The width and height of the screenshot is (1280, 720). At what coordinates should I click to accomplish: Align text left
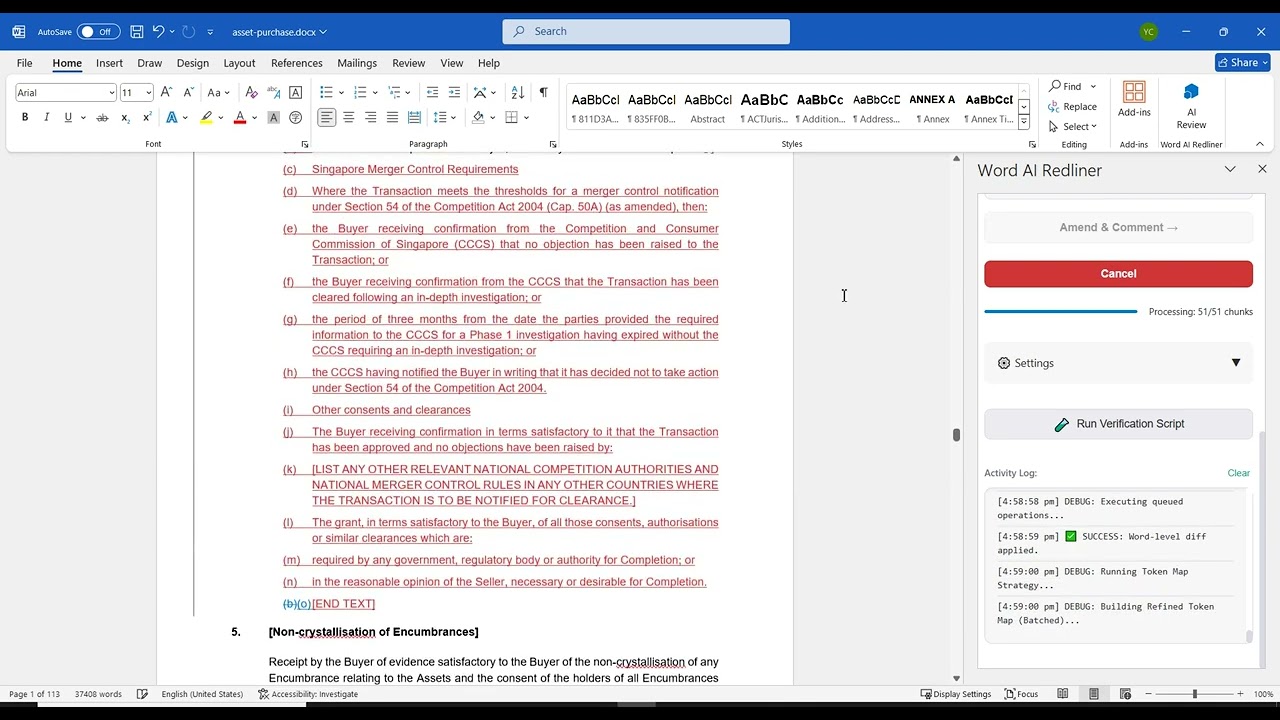pyautogui.click(x=327, y=117)
